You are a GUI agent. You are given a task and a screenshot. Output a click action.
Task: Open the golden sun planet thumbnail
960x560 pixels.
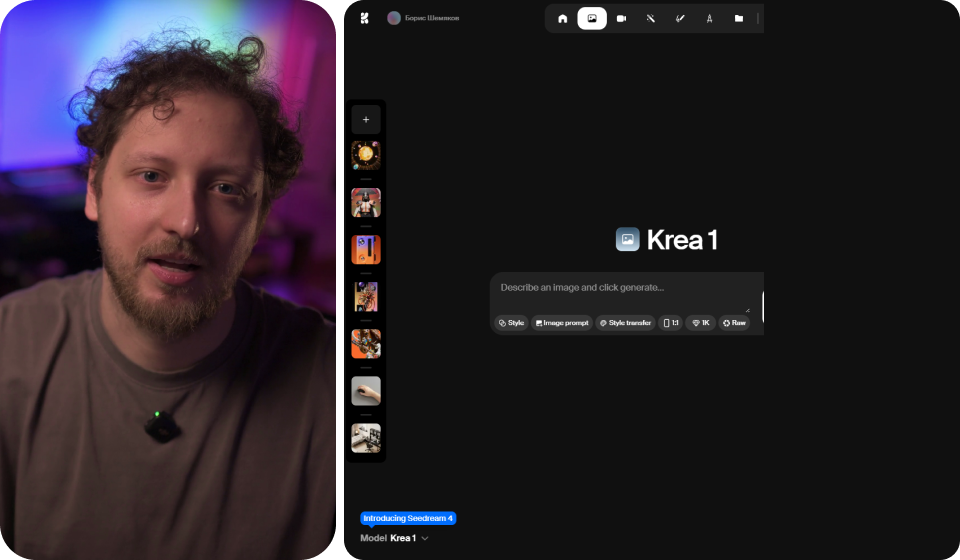point(366,155)
